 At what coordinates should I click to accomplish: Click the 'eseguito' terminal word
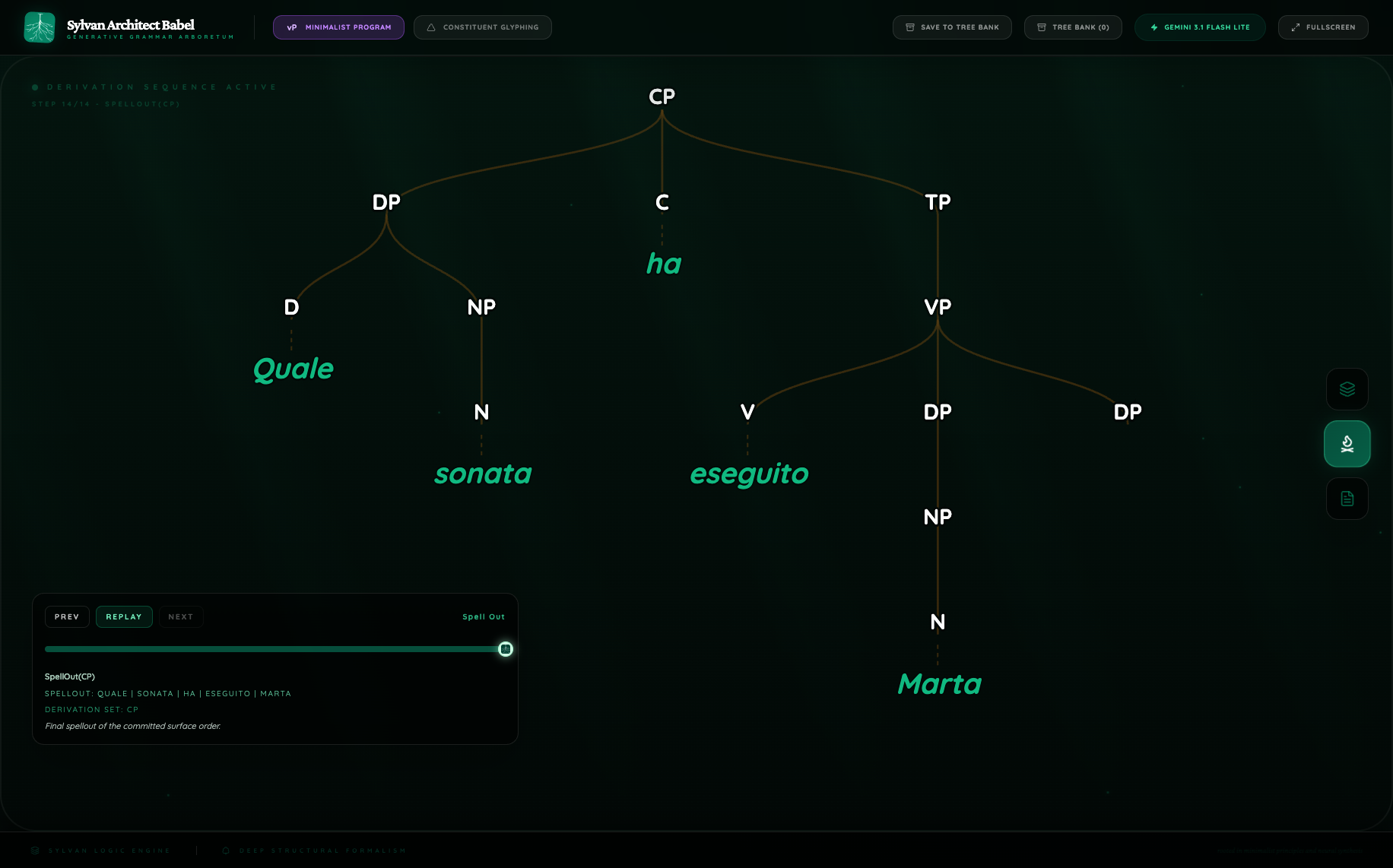pyautogui.click(x=749, y=474)
